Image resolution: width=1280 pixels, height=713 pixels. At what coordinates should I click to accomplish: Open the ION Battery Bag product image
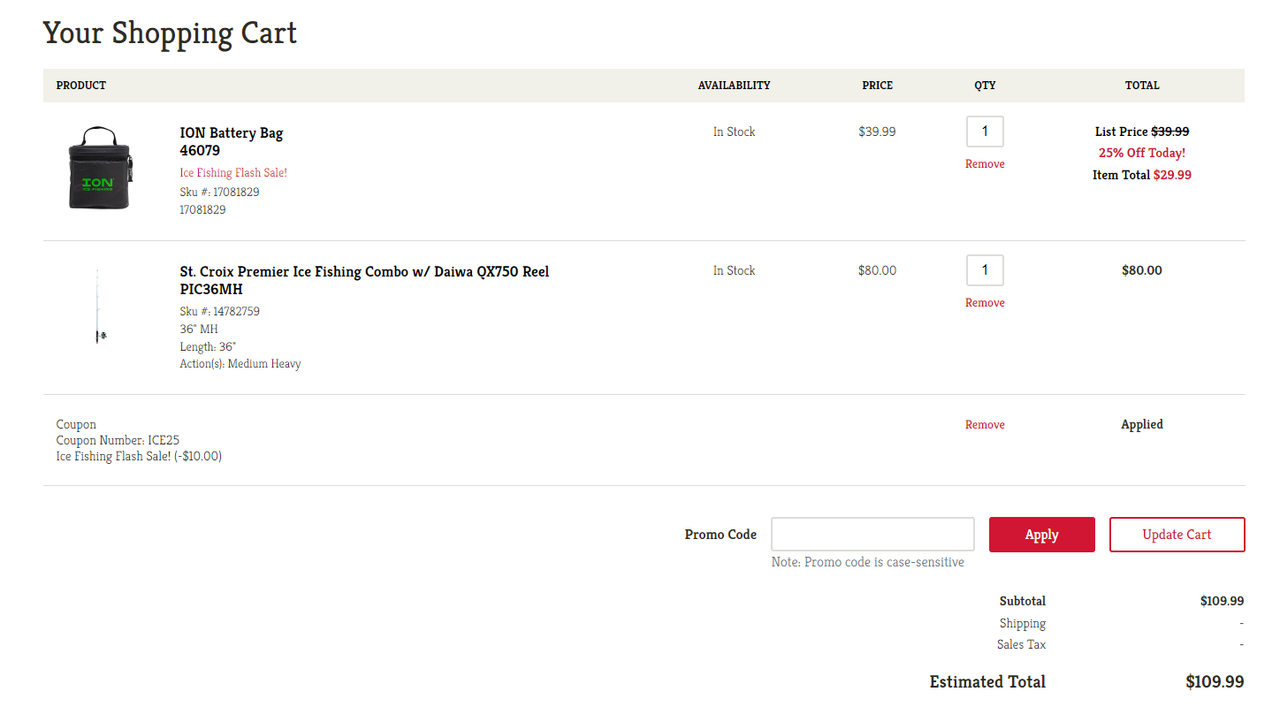tap(99, 168)
